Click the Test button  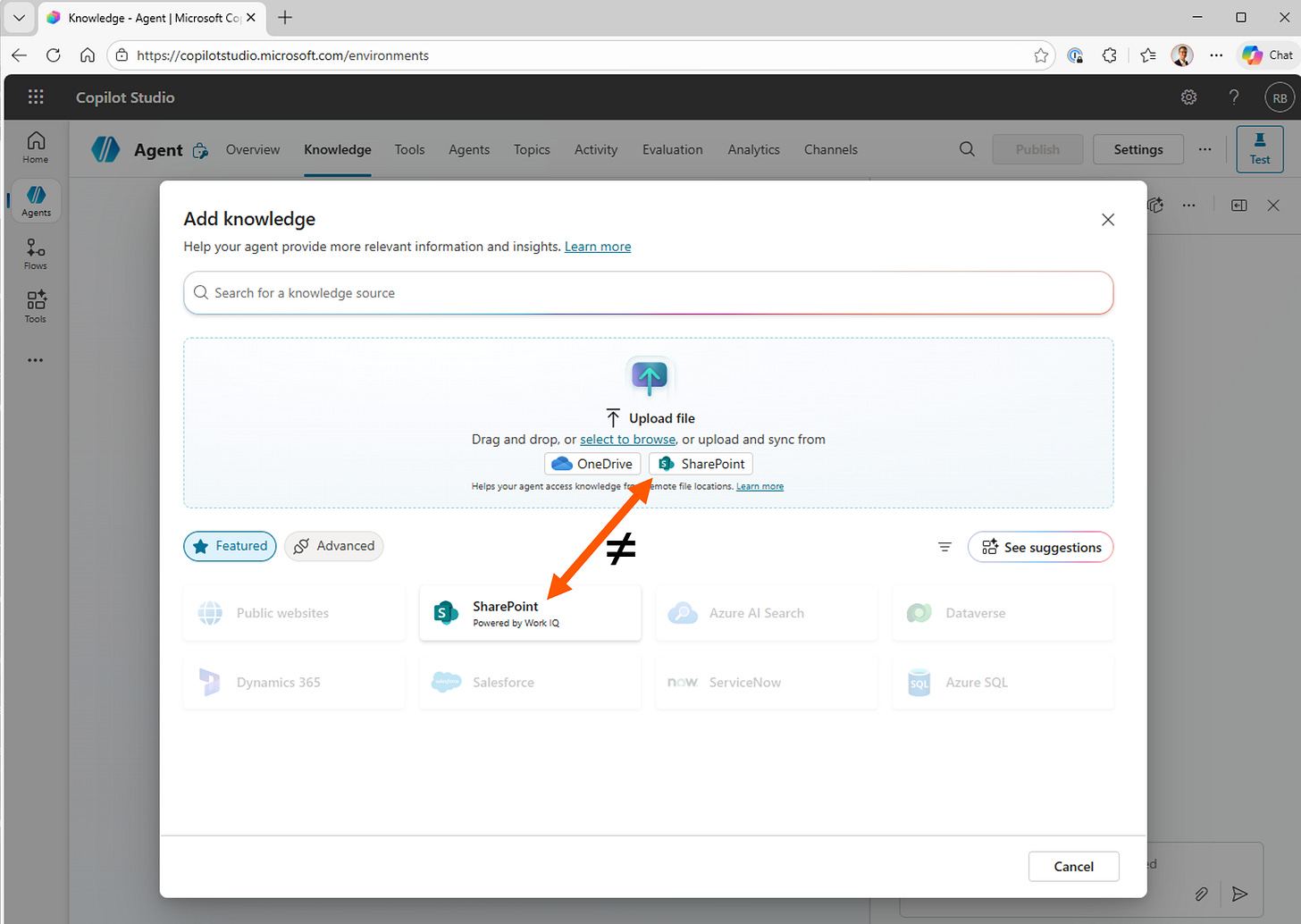(1260, 148)
